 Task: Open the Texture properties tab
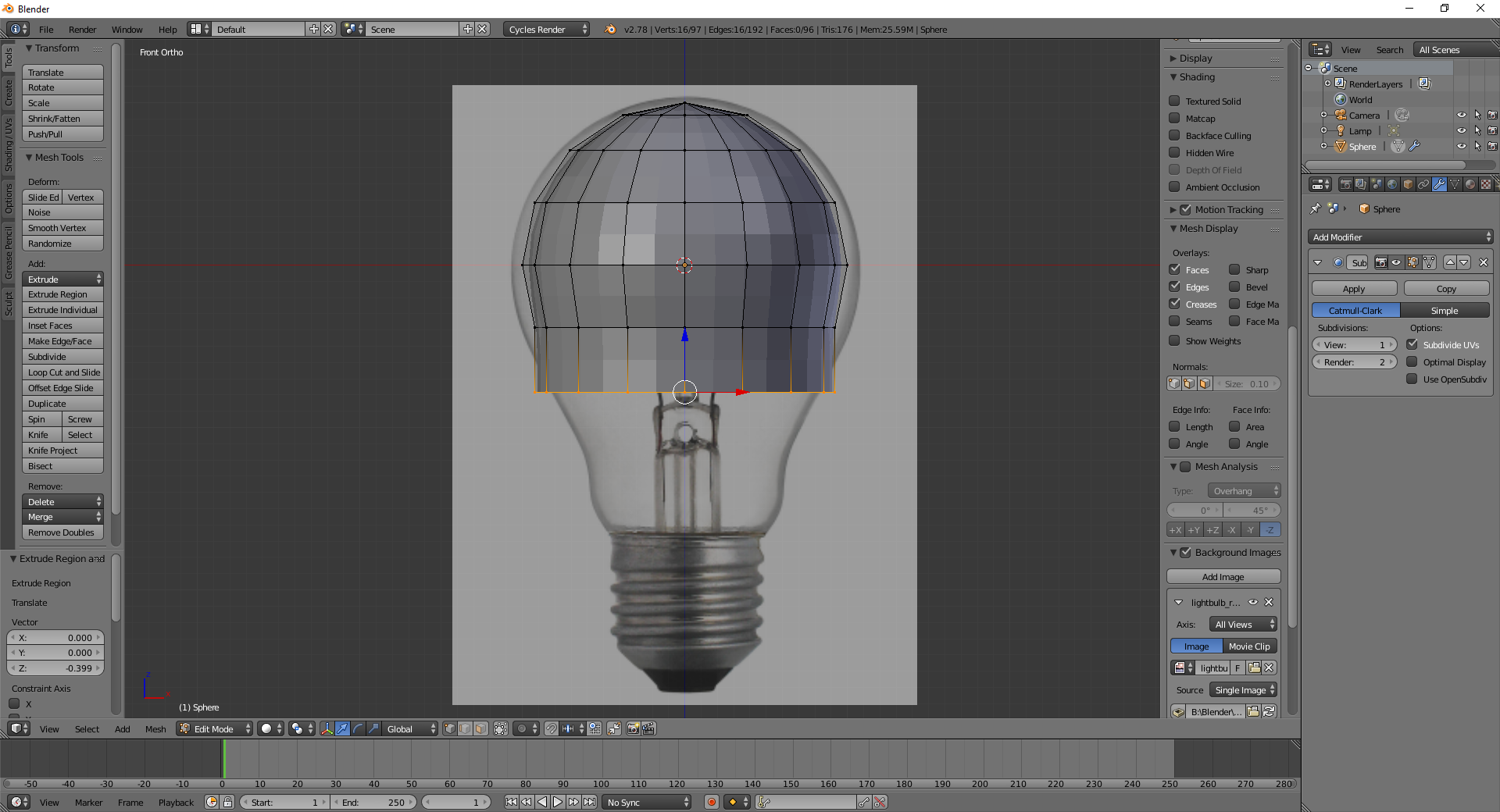pyautogui.click(x=1484, y=185)
